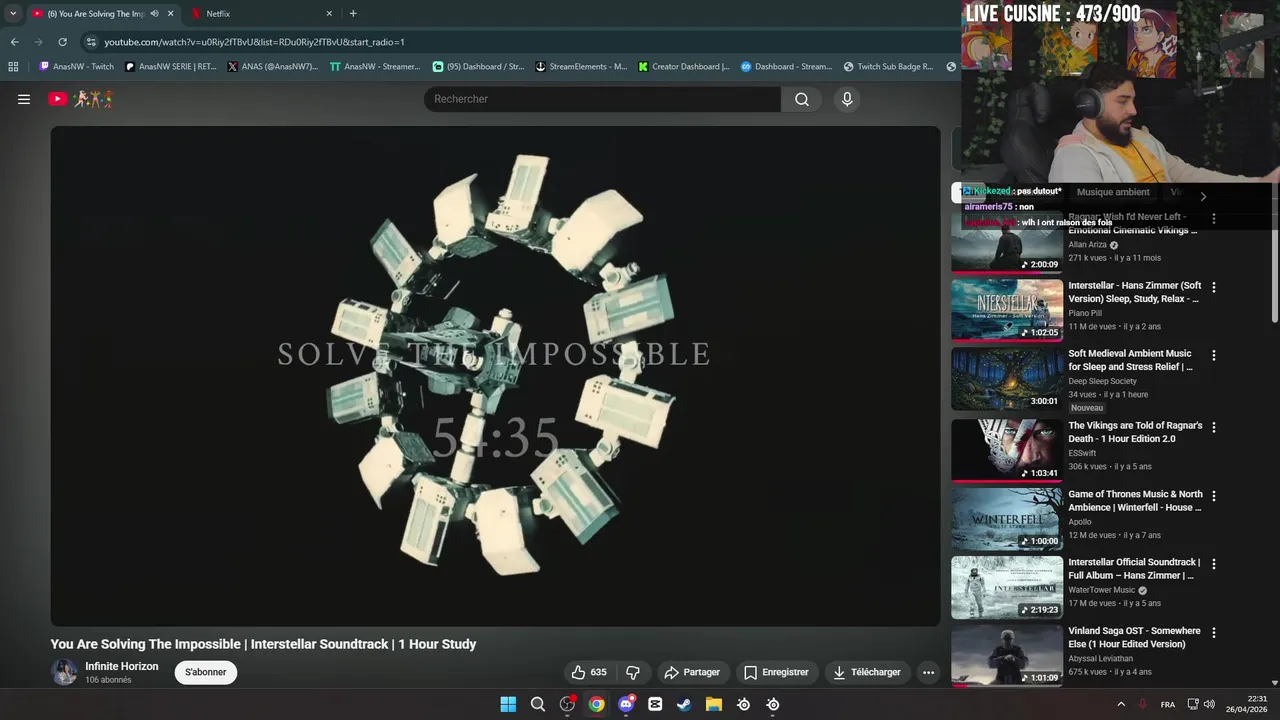Start voice search with the microphone icon

(x=847, y=99)
